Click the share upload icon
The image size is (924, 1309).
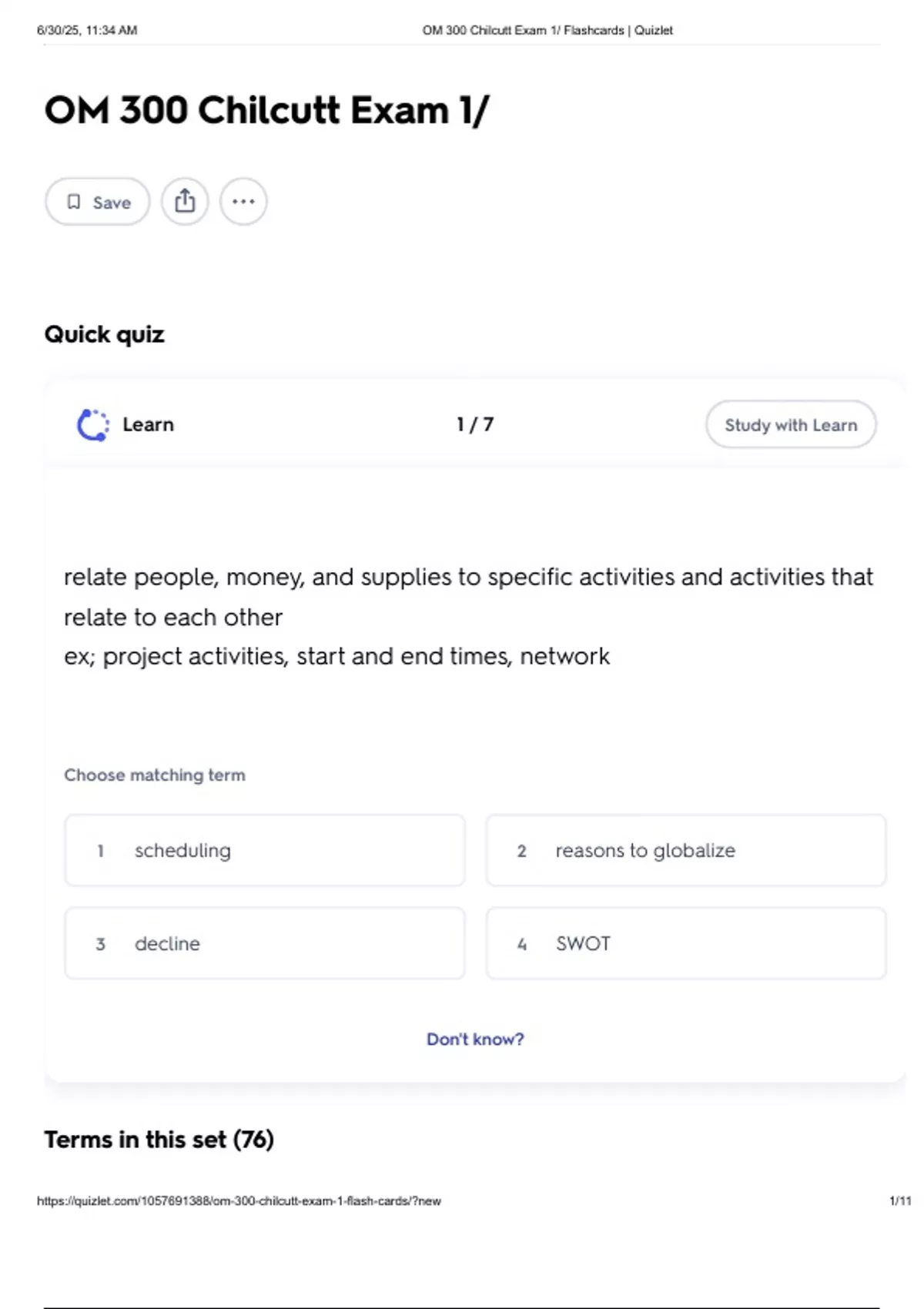[x=185, y=202]
